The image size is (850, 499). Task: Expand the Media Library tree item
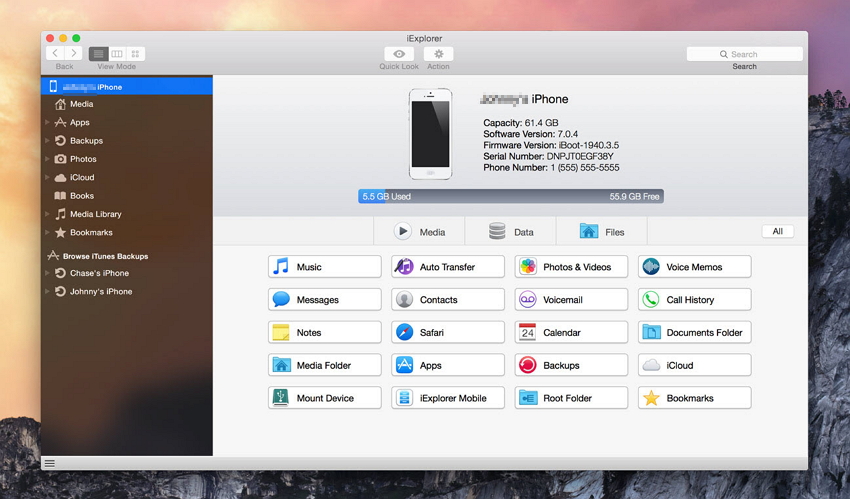pos(47,214)
